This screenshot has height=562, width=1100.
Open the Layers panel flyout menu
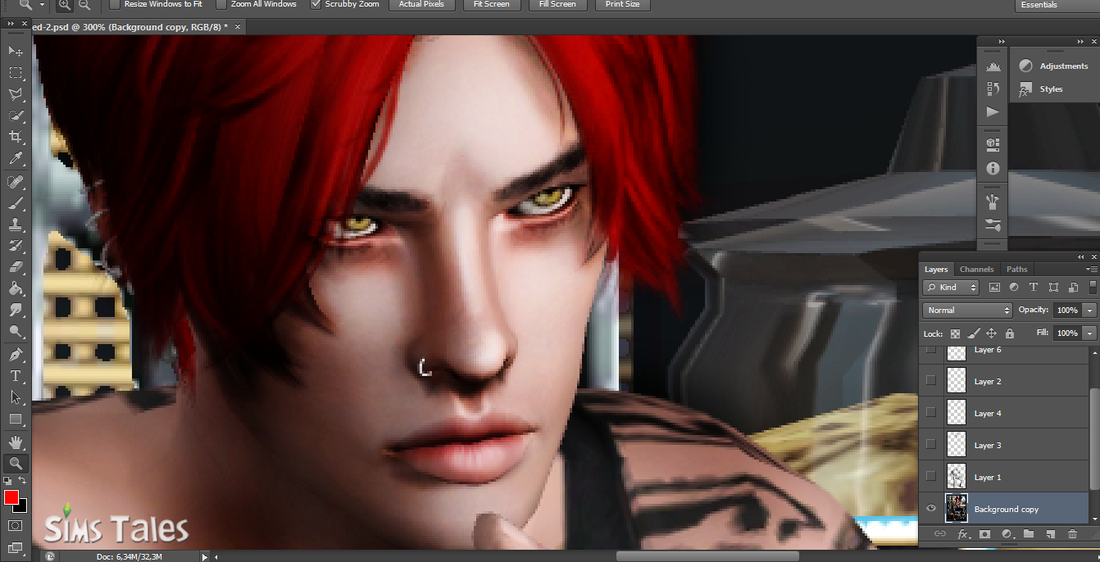1092,269
